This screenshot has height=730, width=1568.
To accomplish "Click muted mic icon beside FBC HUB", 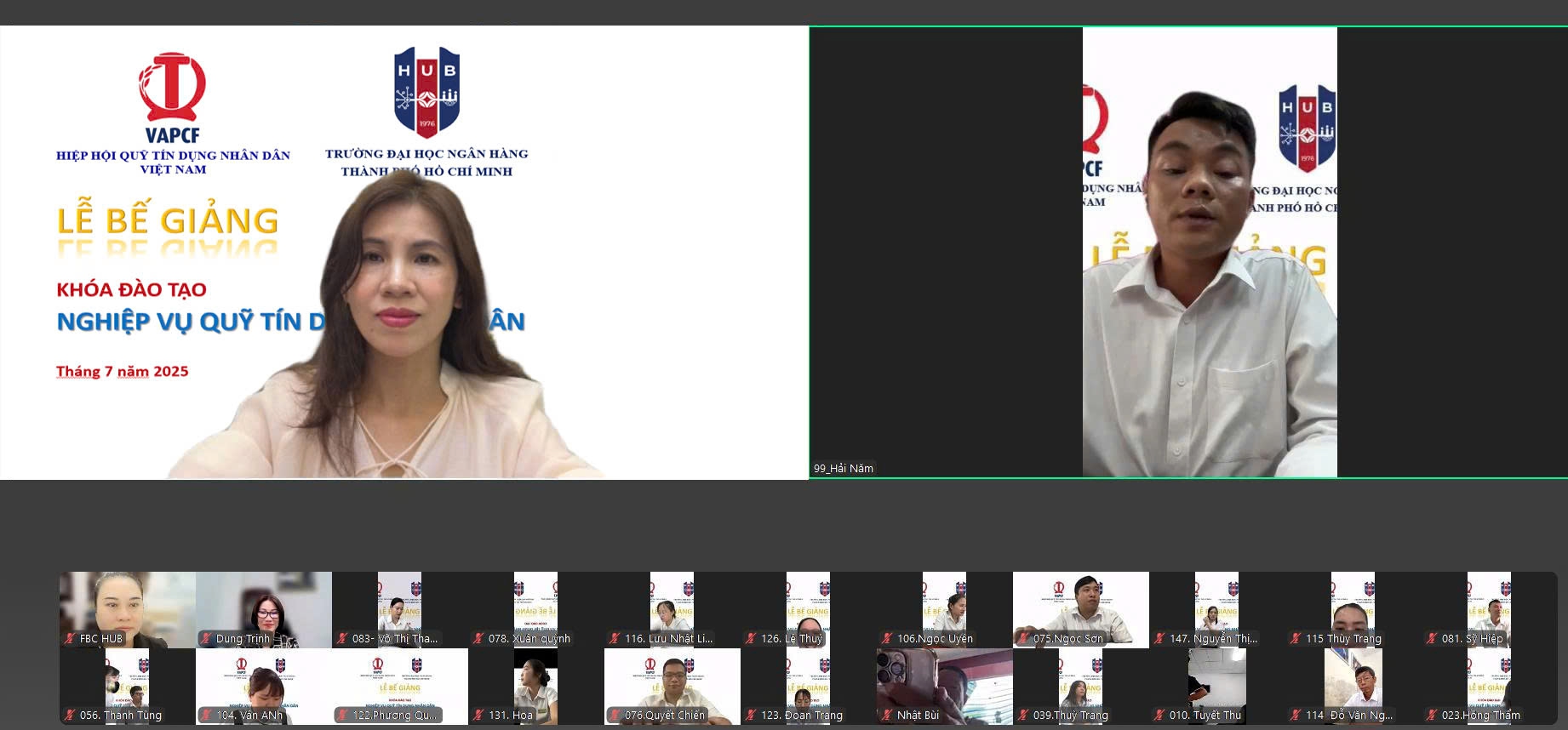I will (x=70, y=638).
